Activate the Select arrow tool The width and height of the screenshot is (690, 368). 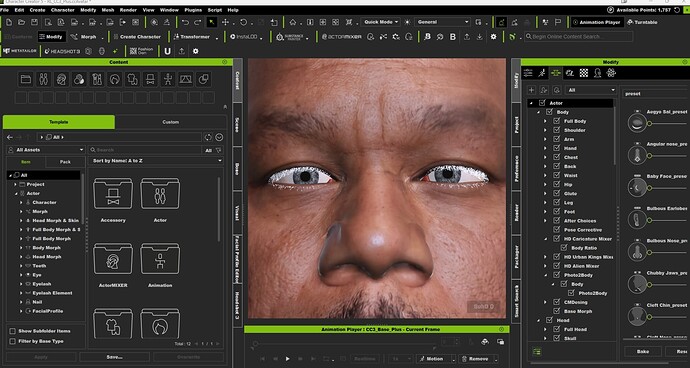point(212,22)
